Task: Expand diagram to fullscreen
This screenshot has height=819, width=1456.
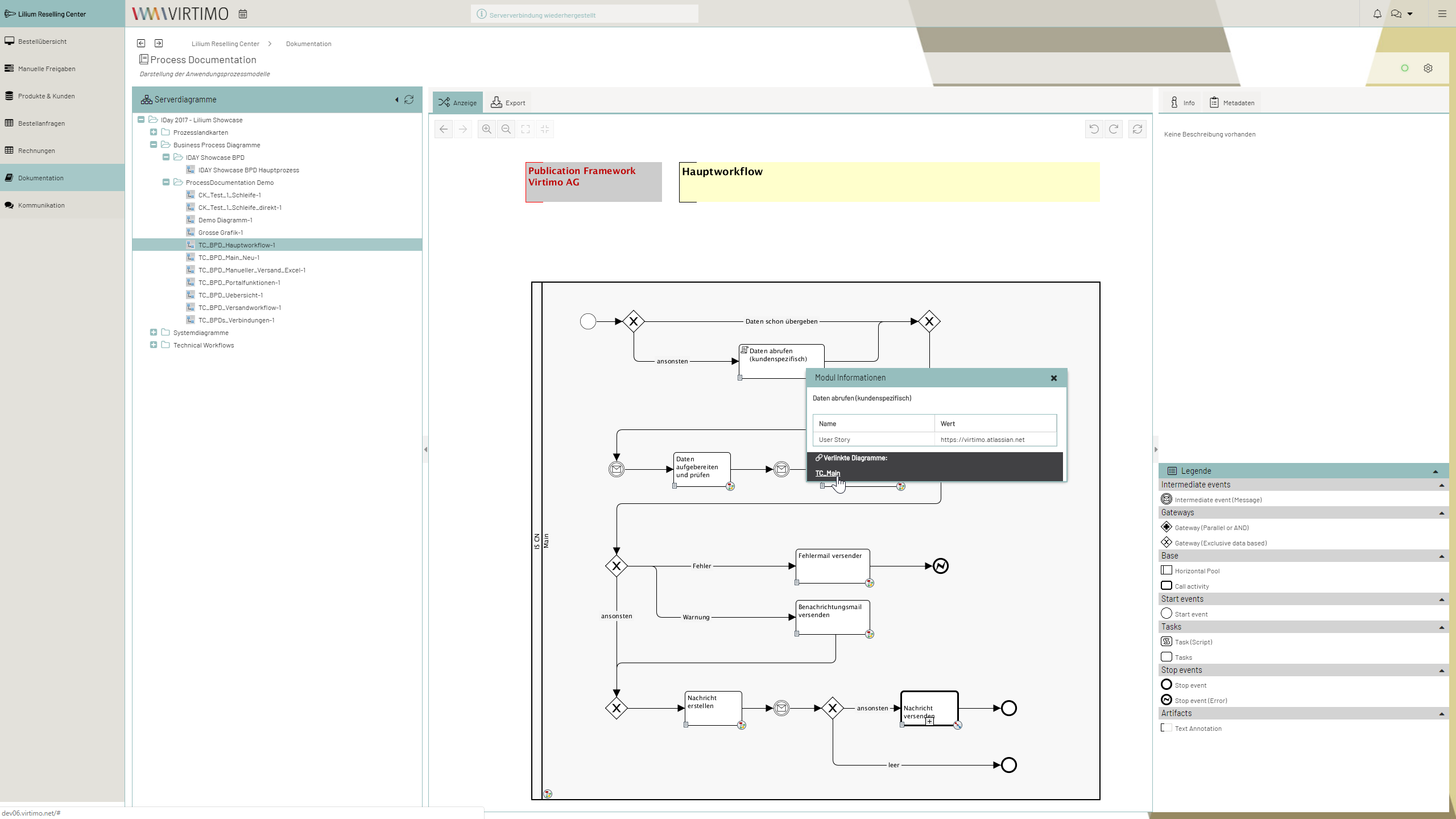Action: 526,129
